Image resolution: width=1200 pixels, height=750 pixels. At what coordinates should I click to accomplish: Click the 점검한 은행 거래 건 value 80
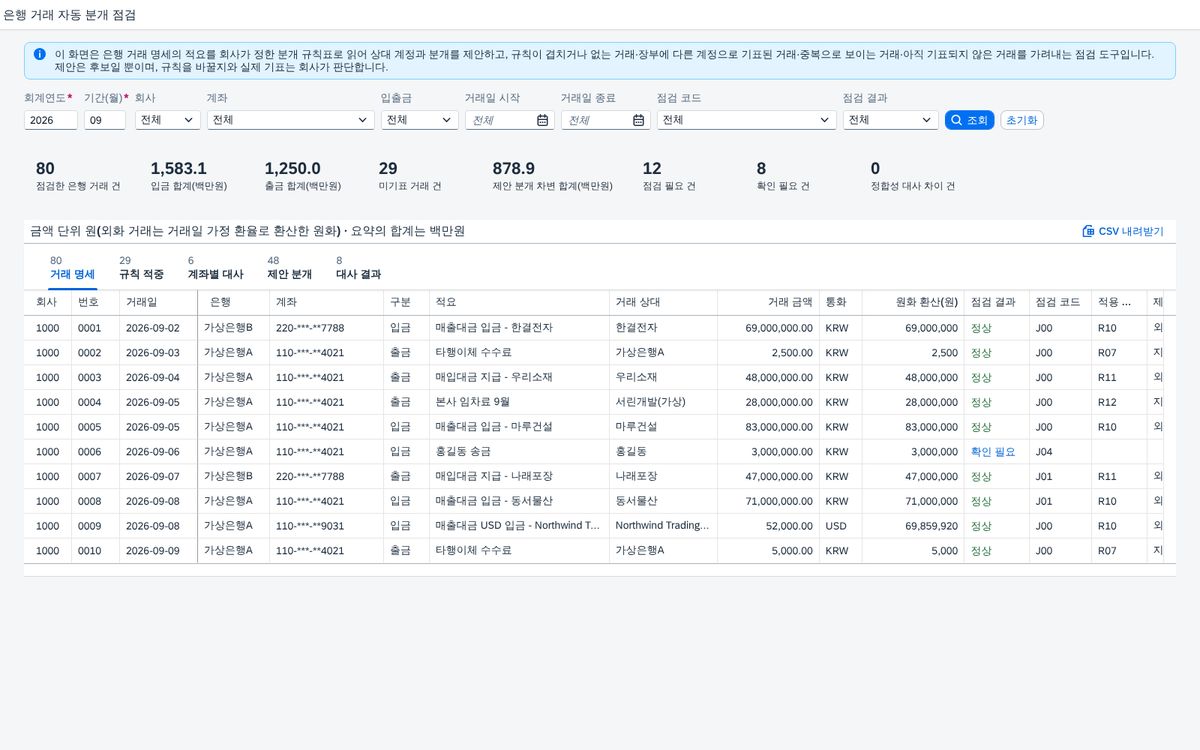45,169
